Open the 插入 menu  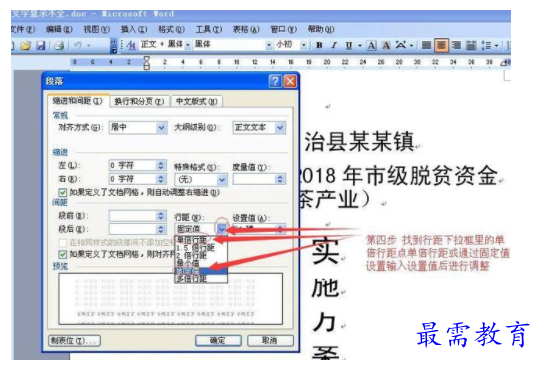point(134,29)
